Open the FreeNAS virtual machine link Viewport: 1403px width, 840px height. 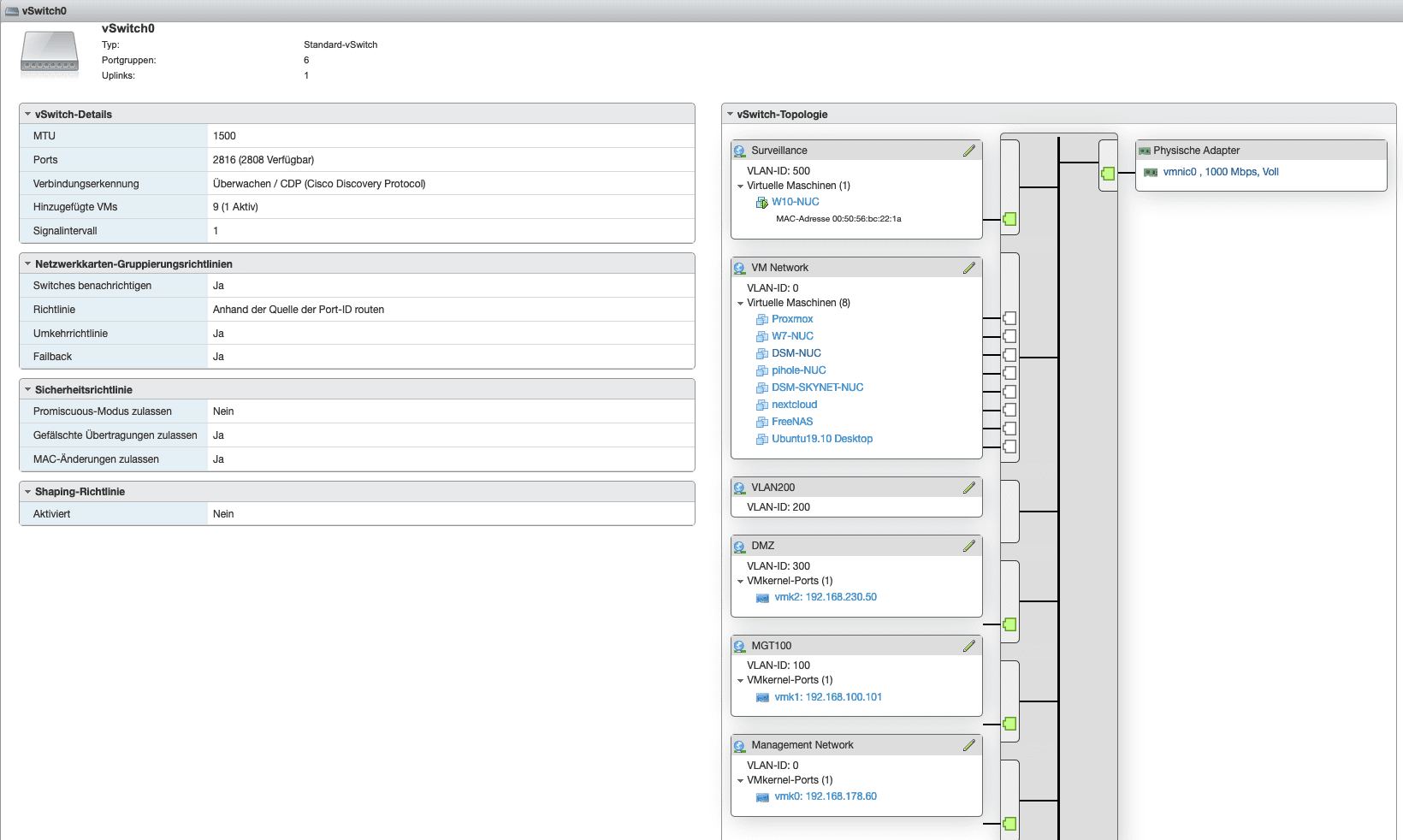click(x=792, y=422)
